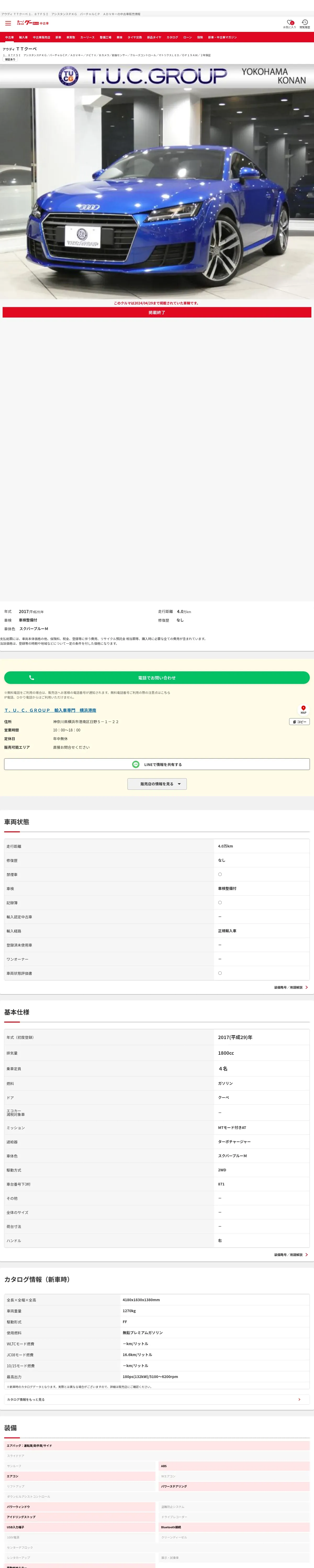Select the 中古車 nav tab
Image resolution: width=314 pixels, height=1568 pixels.
pyautogui.click(x=9, y=37)
